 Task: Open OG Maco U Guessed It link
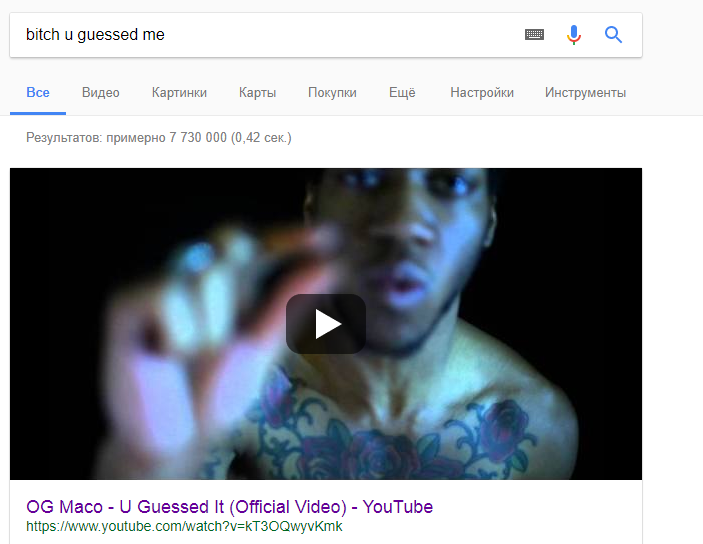(x=229, y=507)
